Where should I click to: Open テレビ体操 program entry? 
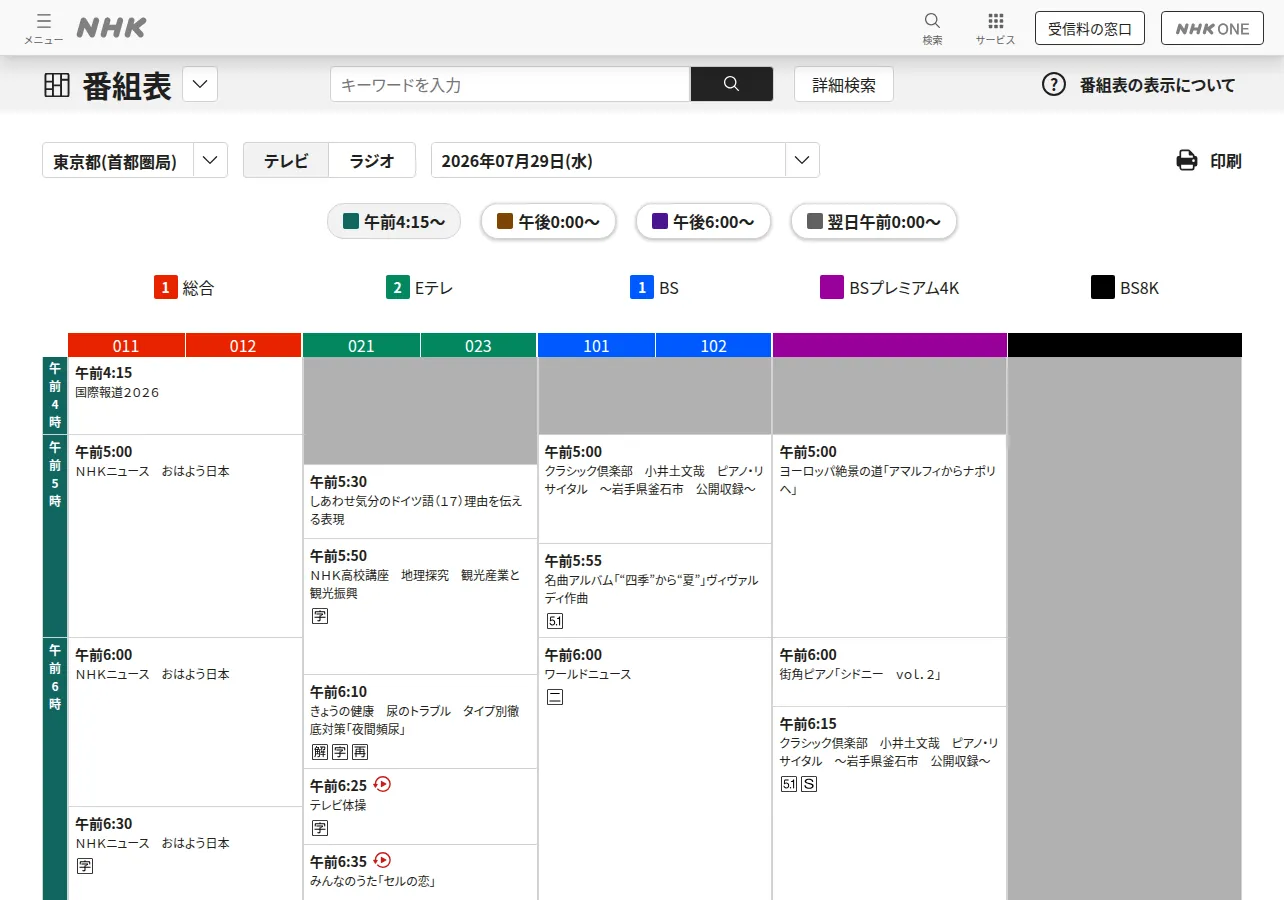click(x=420, y=806)
